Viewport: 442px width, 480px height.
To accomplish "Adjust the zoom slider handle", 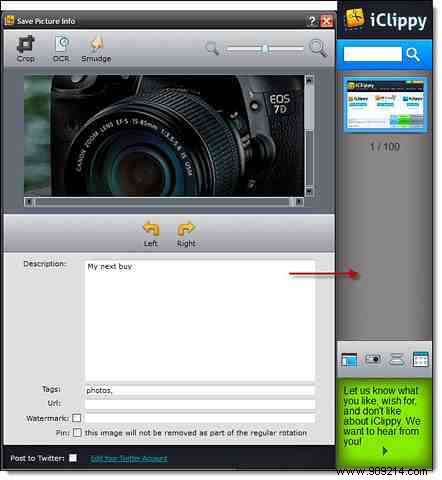I will pyautogui.click(x=265, y=49).
